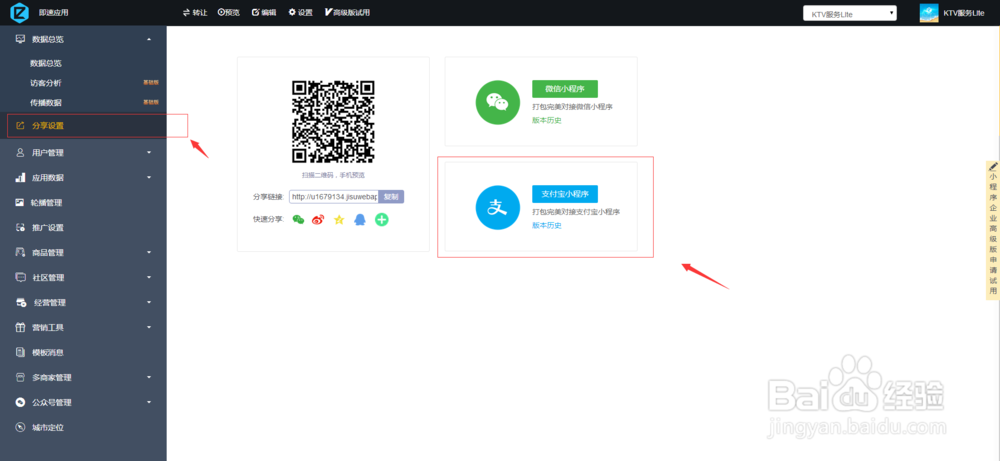Open 版本历史 under 微信小程序
Screen dimensions: 1000x461
[547, 121]
